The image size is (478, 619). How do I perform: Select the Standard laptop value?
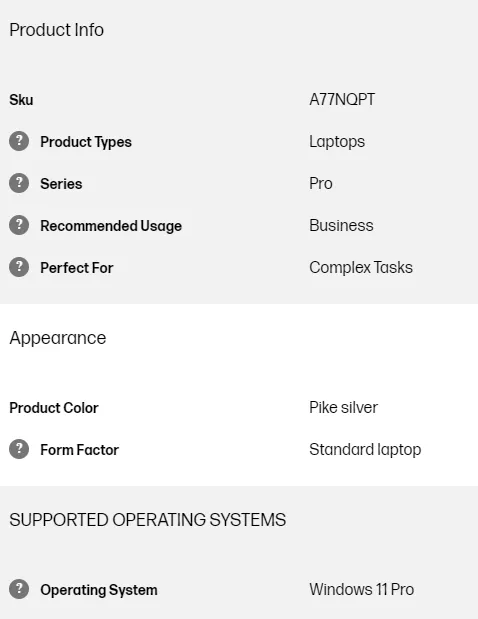pos(365,450)
